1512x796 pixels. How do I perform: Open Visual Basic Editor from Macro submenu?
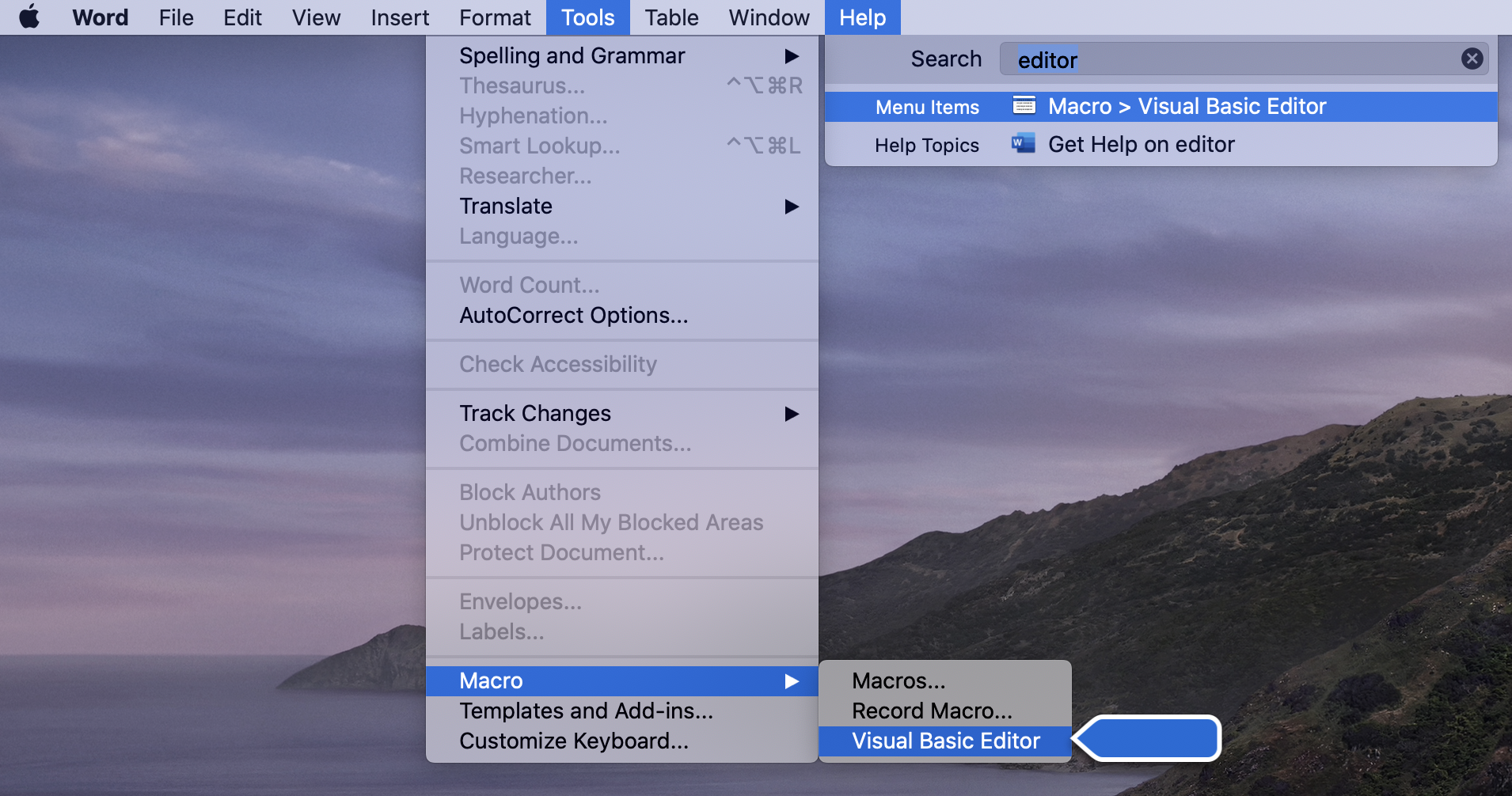(945, 741)
